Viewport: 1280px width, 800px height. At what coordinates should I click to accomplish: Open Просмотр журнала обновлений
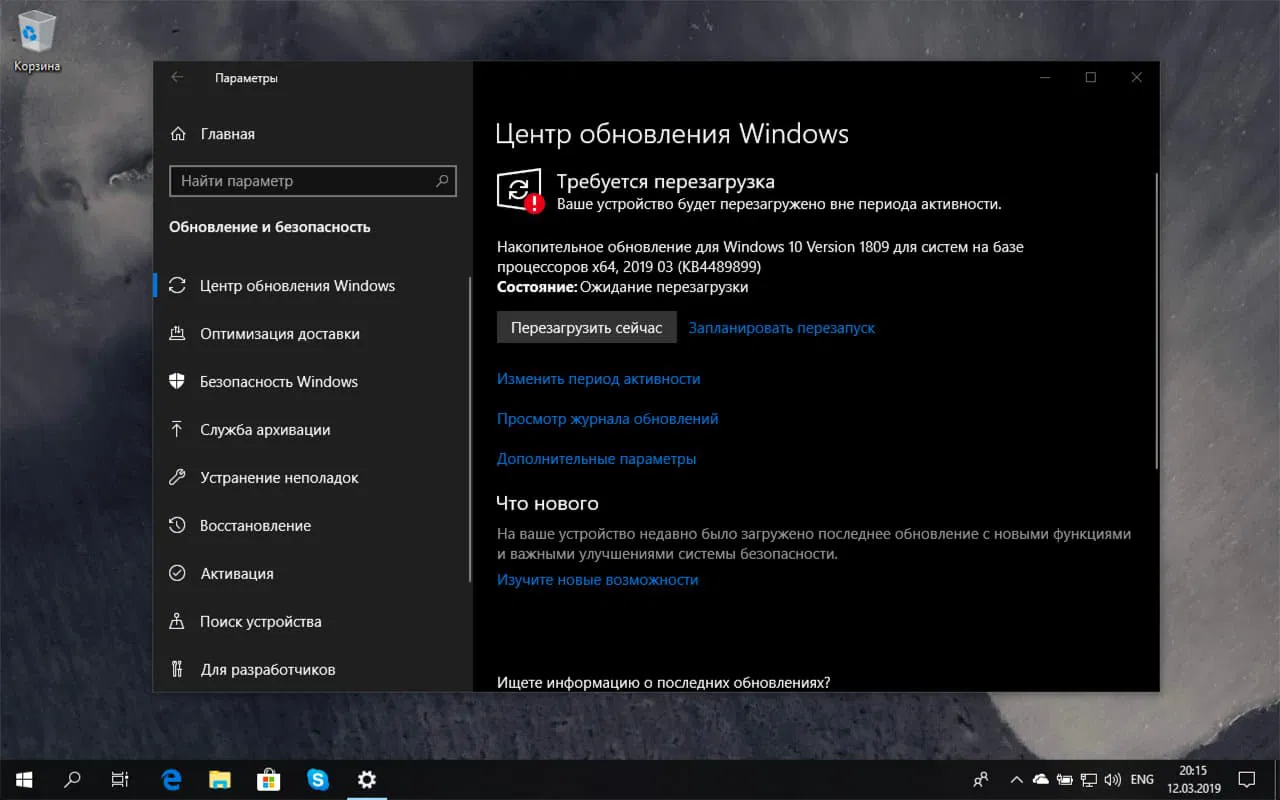pyautogui.click(x=607, y=418)
